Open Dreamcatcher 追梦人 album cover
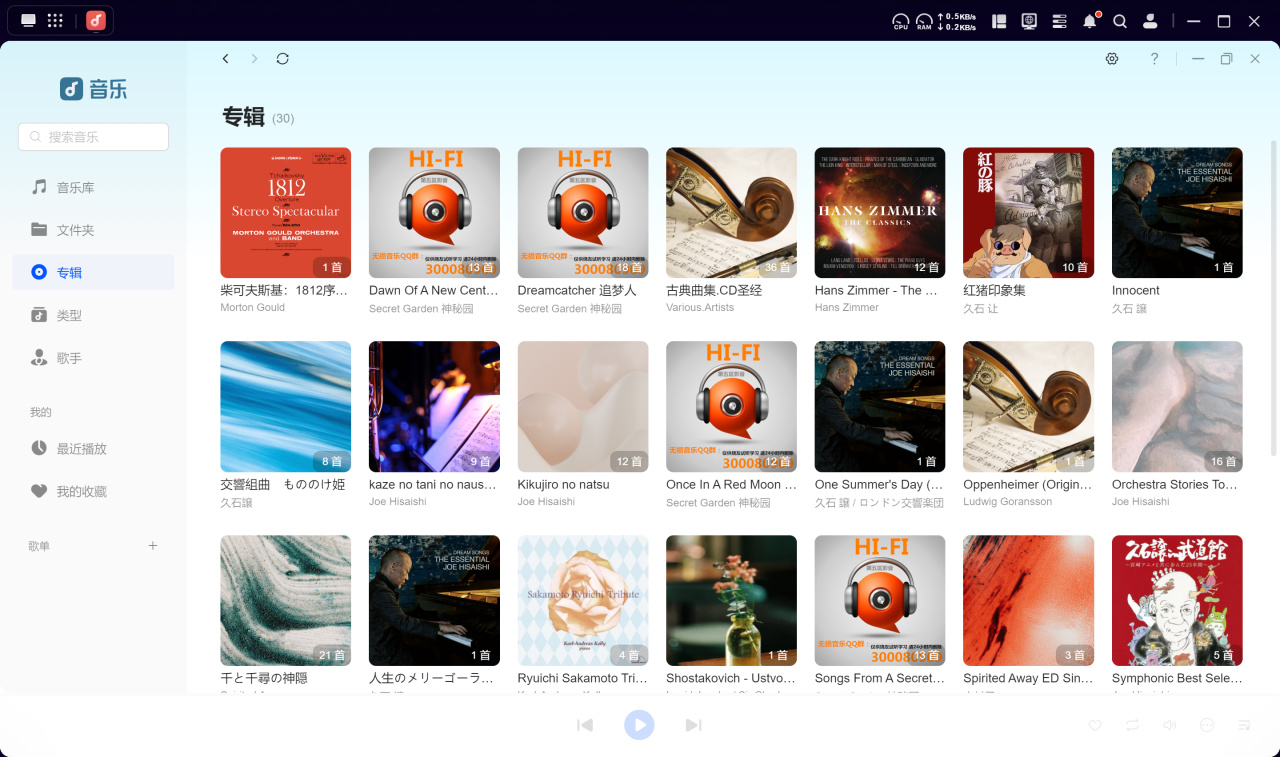 (583, 213)
